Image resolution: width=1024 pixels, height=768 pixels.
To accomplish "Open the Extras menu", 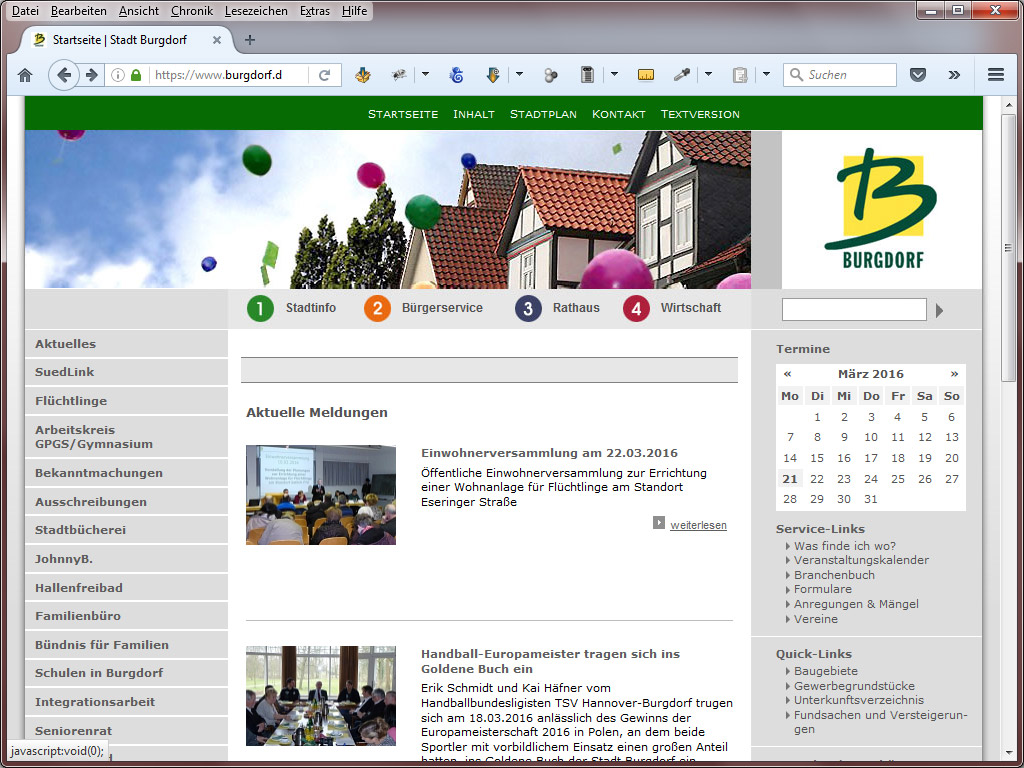I will pos(314,11).
